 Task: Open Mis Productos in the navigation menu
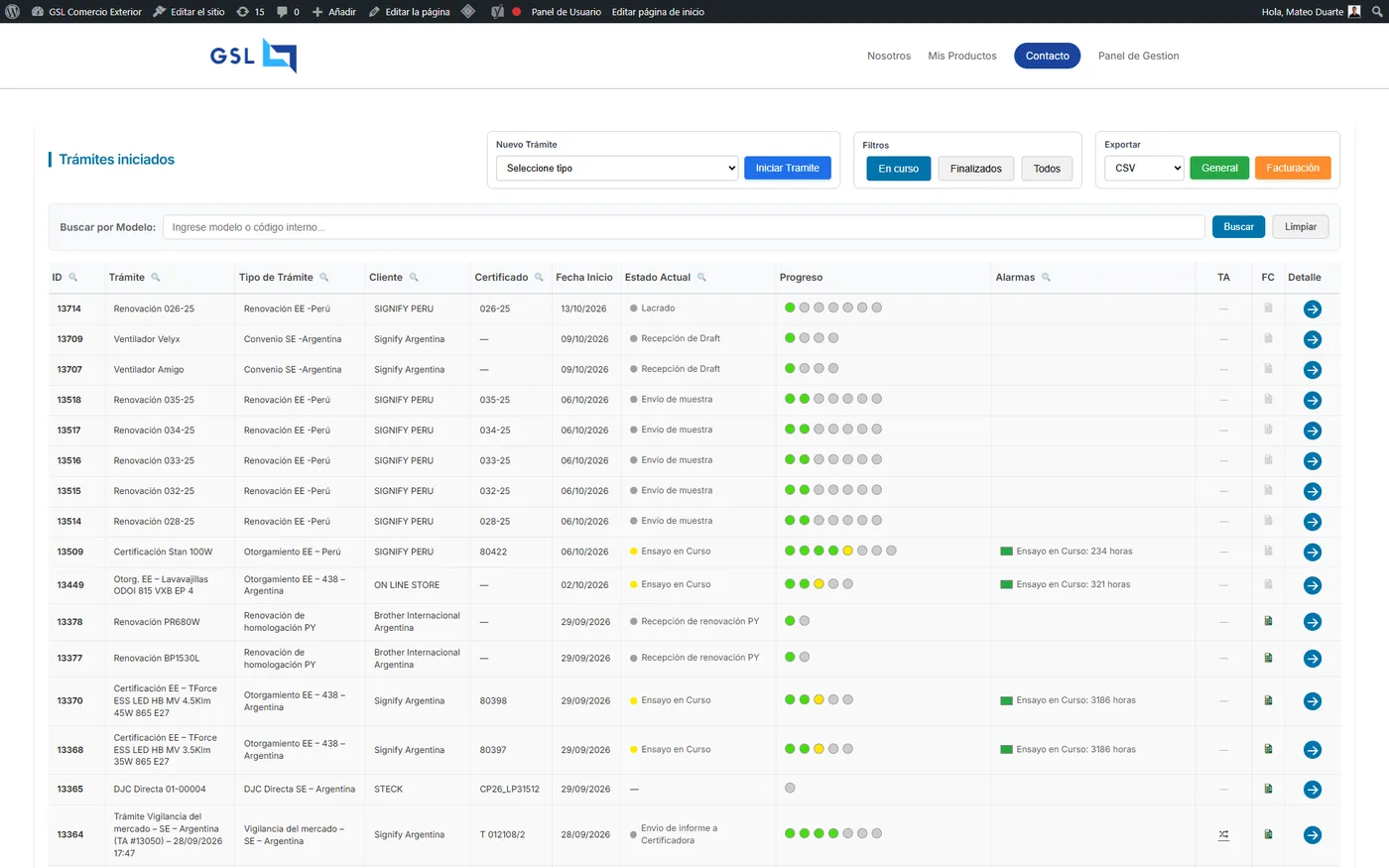coord(962,57)
